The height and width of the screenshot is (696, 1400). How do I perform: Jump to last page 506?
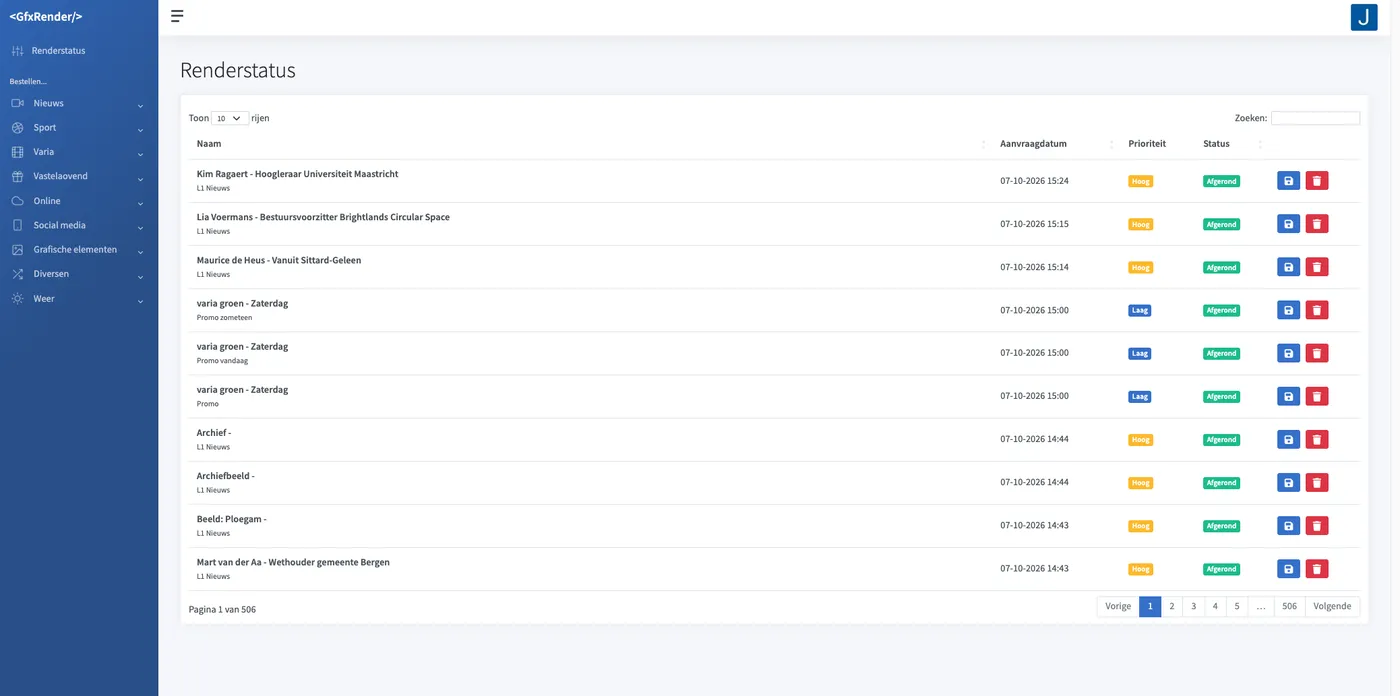[x=1289, y=606]
